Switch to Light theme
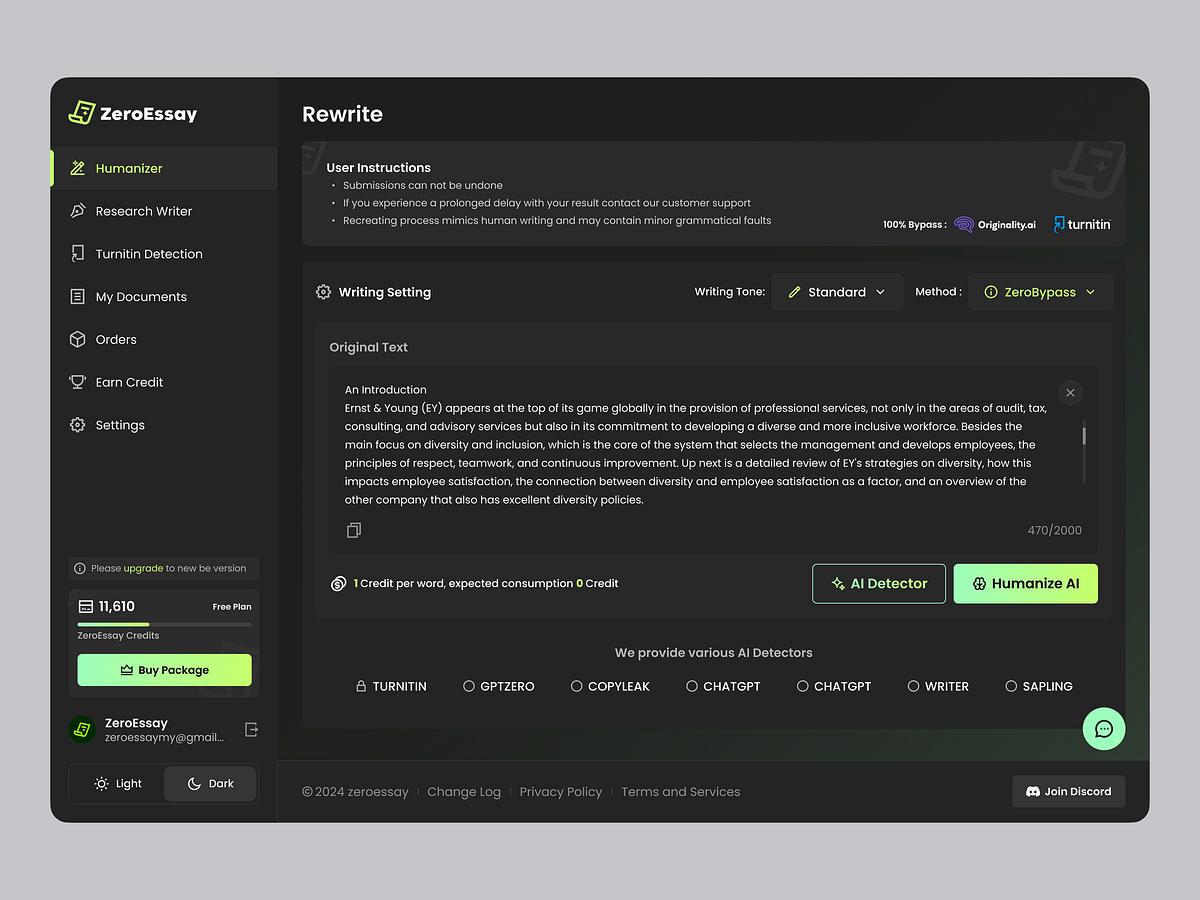1200x900 pixels. point(117,784)
